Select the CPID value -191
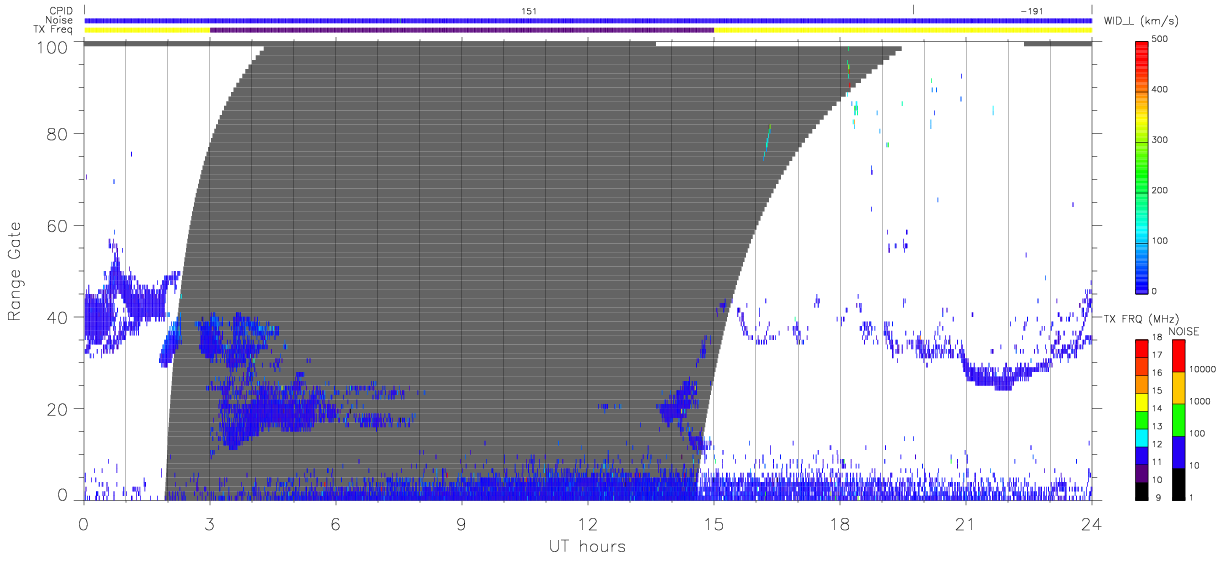Viewport: 1228px width, 567px height. coord(1030,11)
